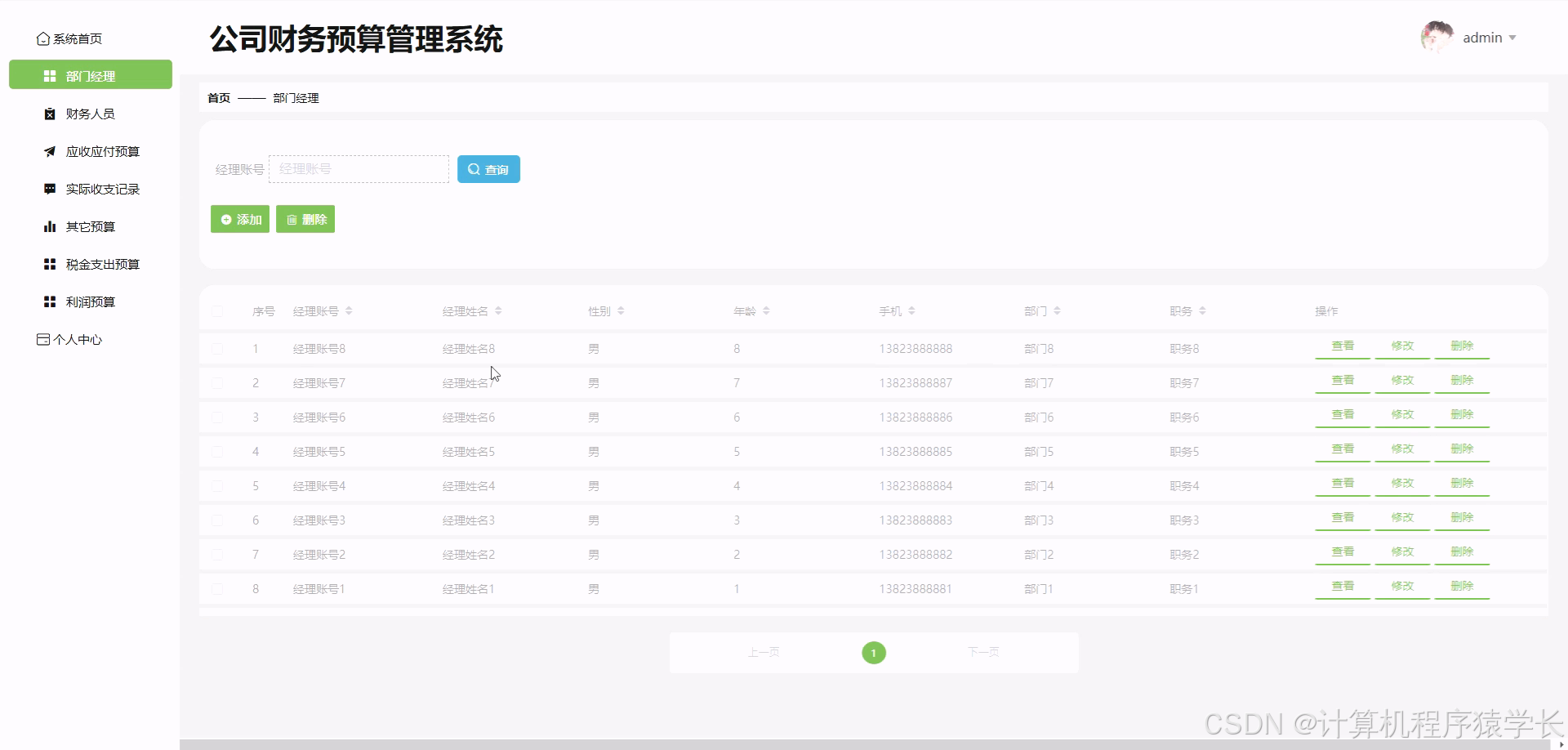This screenshot has width=1568, height=750.
Task: Click the 实际收支记录 chat icon
Action: [x=49, y=189]
